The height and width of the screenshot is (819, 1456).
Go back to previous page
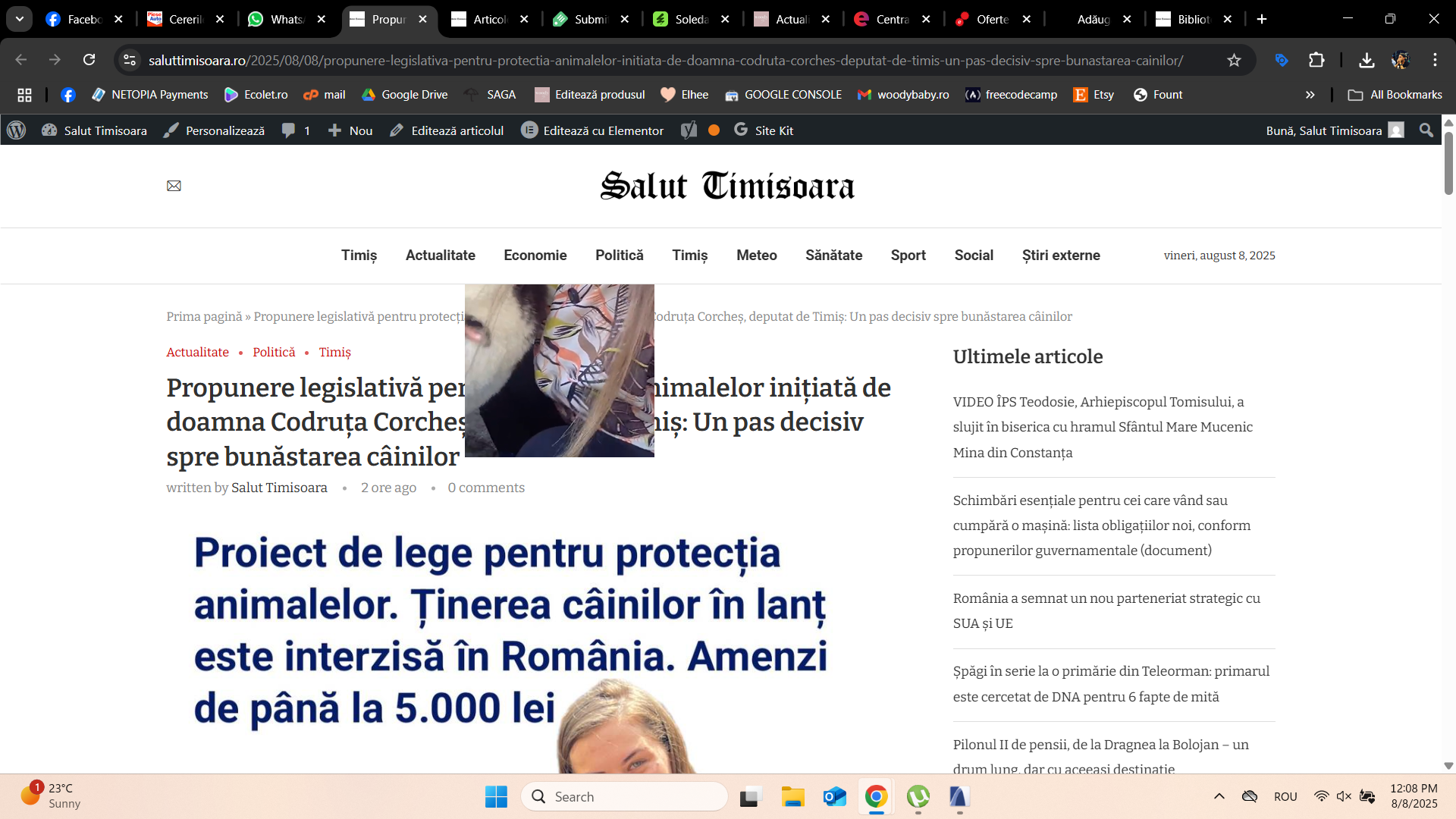(21, 60)
